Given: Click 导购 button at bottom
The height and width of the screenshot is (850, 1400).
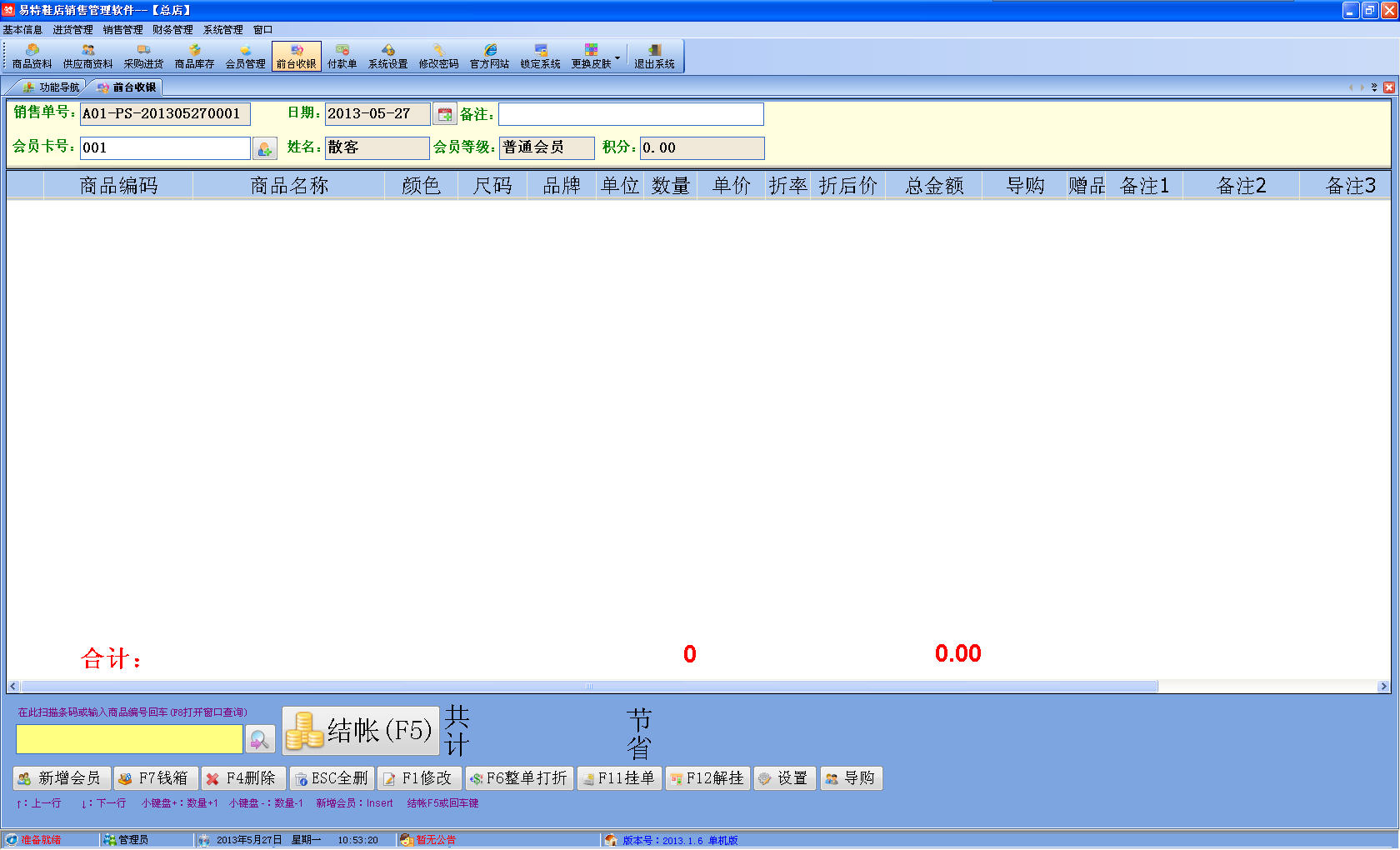Looking at the screenshot, I should [851, 778].
